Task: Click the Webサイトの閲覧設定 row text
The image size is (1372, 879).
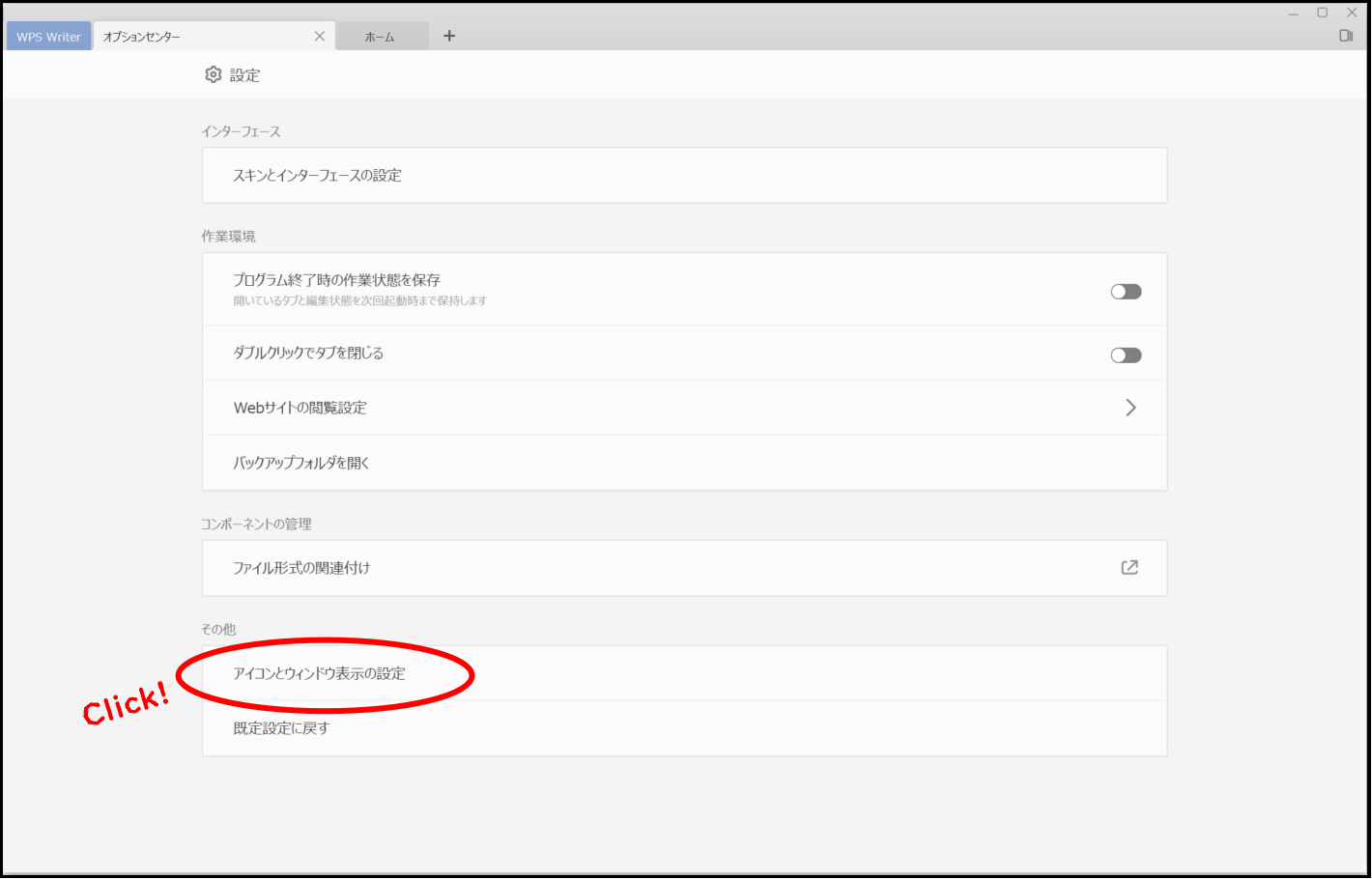Action: (x=300, y=408)
